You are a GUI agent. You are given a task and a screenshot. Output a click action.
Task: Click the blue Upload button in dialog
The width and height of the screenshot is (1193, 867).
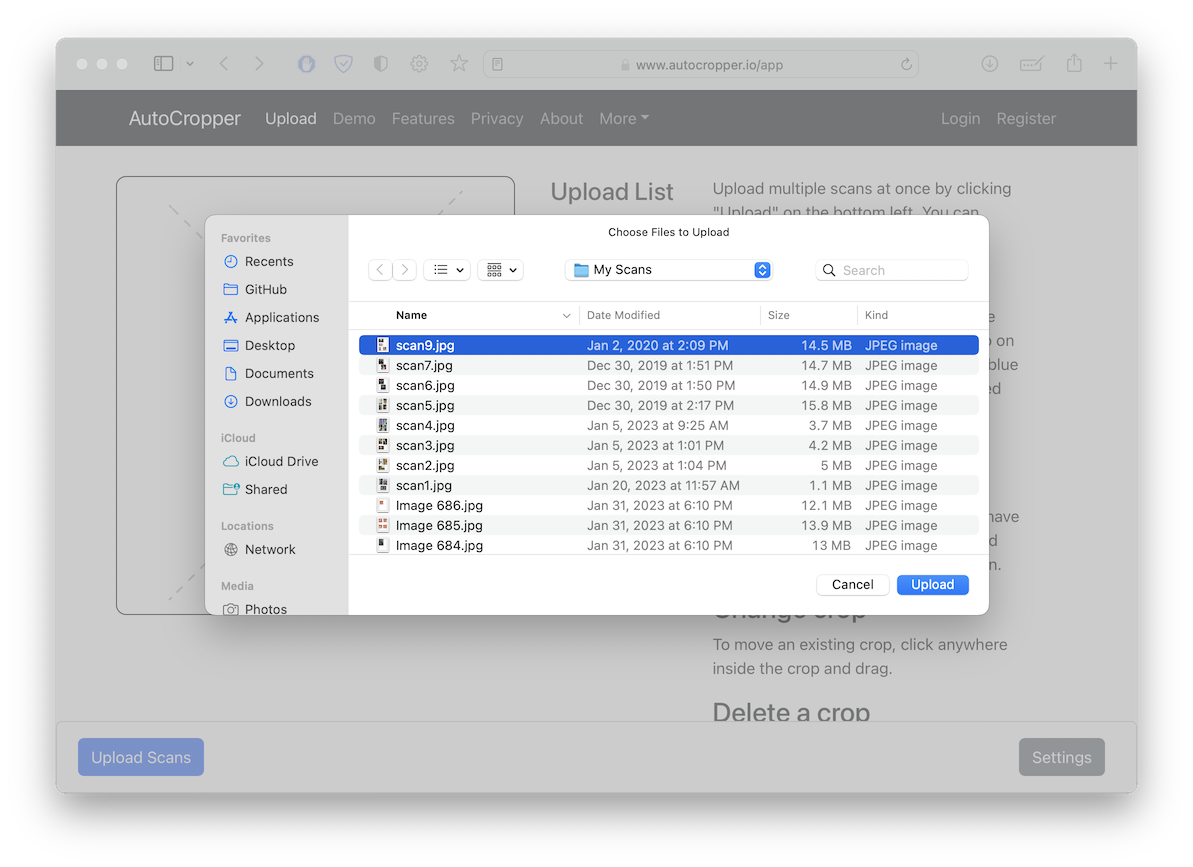(x=932, y=585)
